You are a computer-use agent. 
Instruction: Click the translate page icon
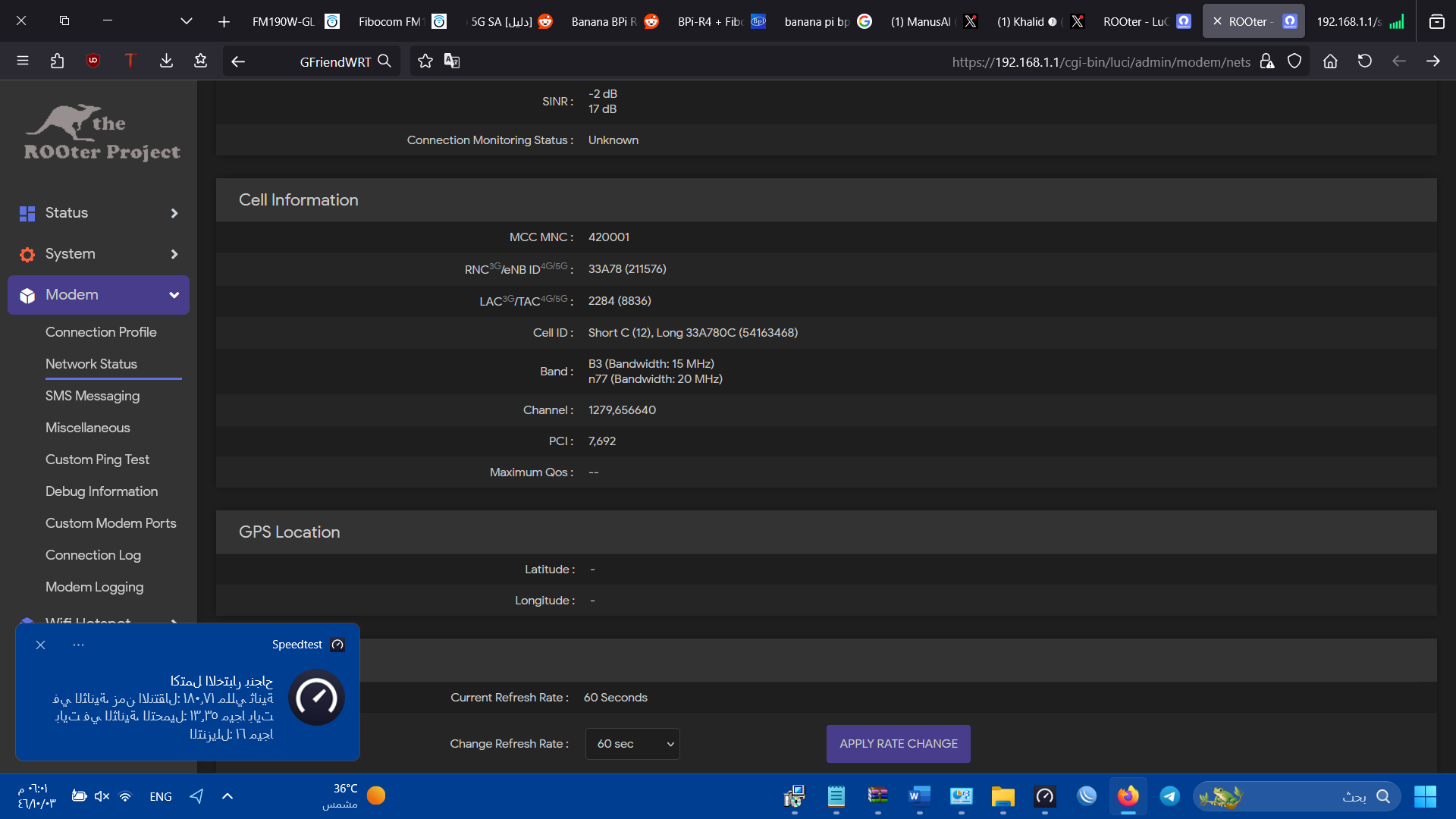pos(452,61)
